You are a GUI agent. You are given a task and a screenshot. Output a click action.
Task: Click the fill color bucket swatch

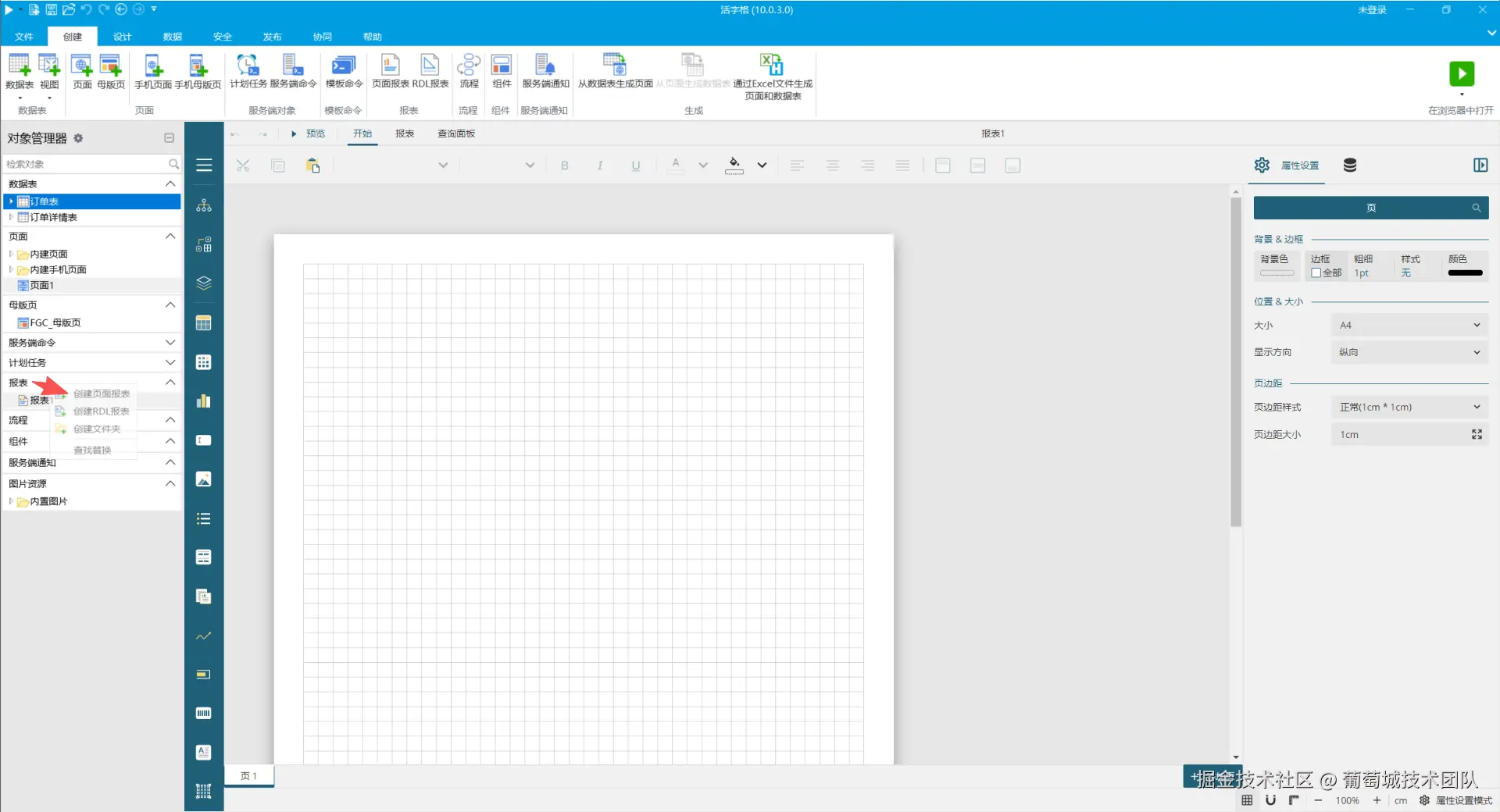pos(734,166)
